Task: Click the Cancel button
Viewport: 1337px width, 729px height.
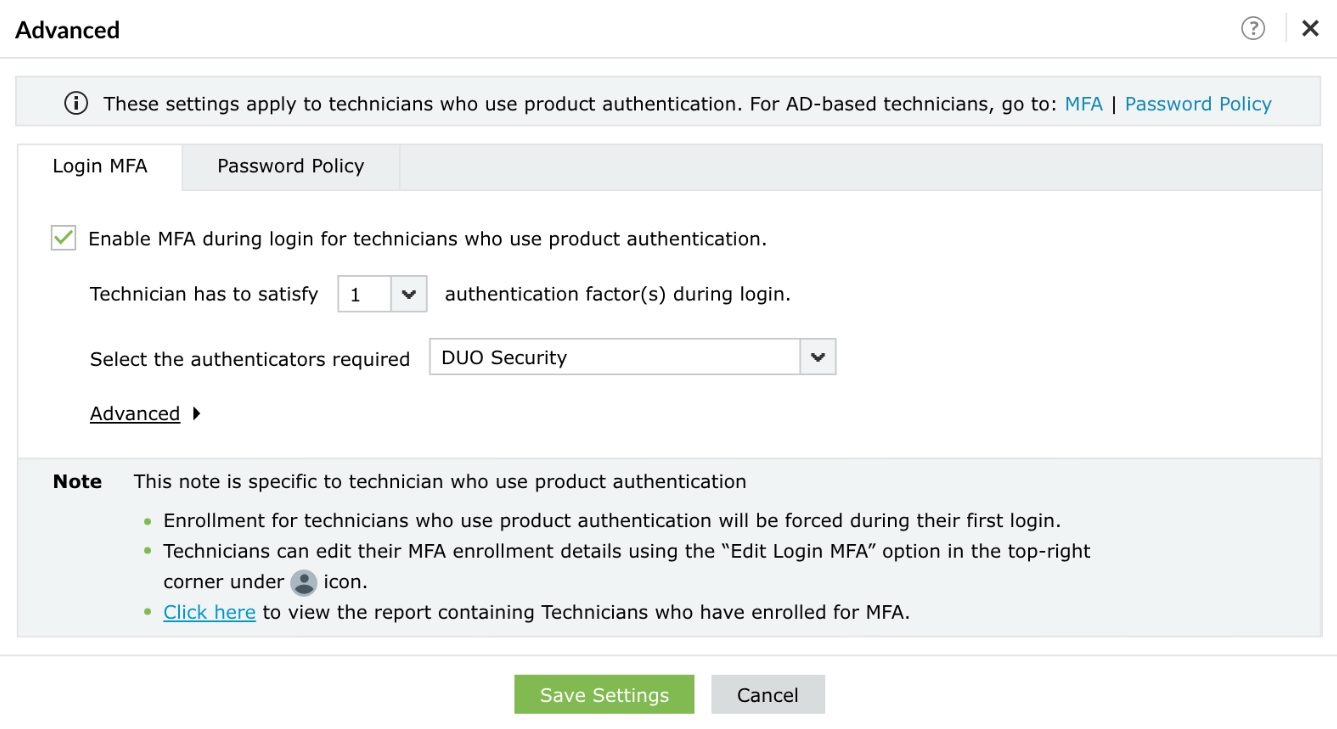Action: coord(768,695)
